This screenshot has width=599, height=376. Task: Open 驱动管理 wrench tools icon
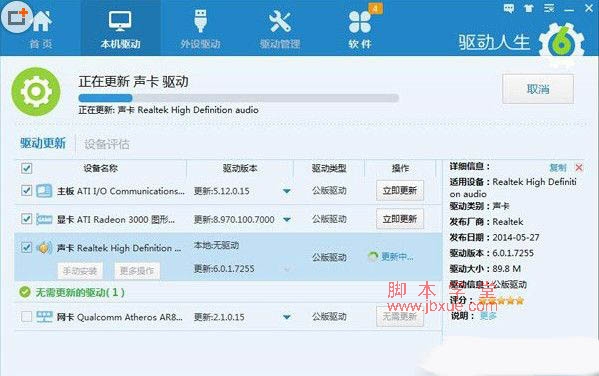[x=280, y=21]
